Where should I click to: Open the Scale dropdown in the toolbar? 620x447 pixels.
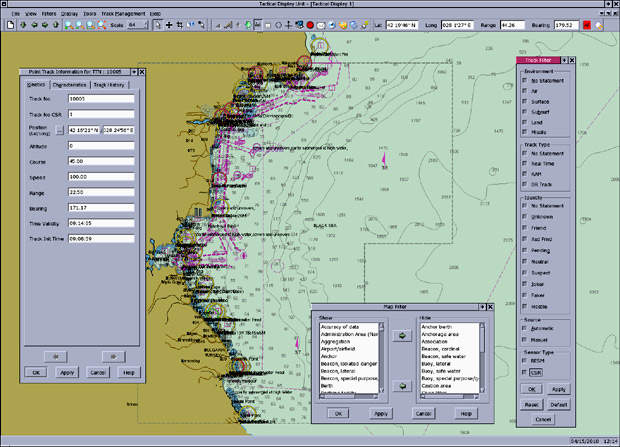147,23
